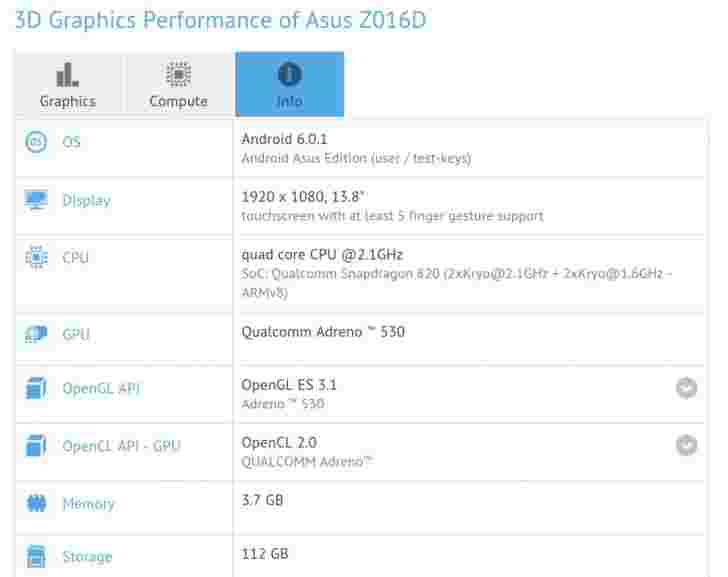Click the GPU row icon
This screenshot has height=577, width=728.
coord(36,334)
